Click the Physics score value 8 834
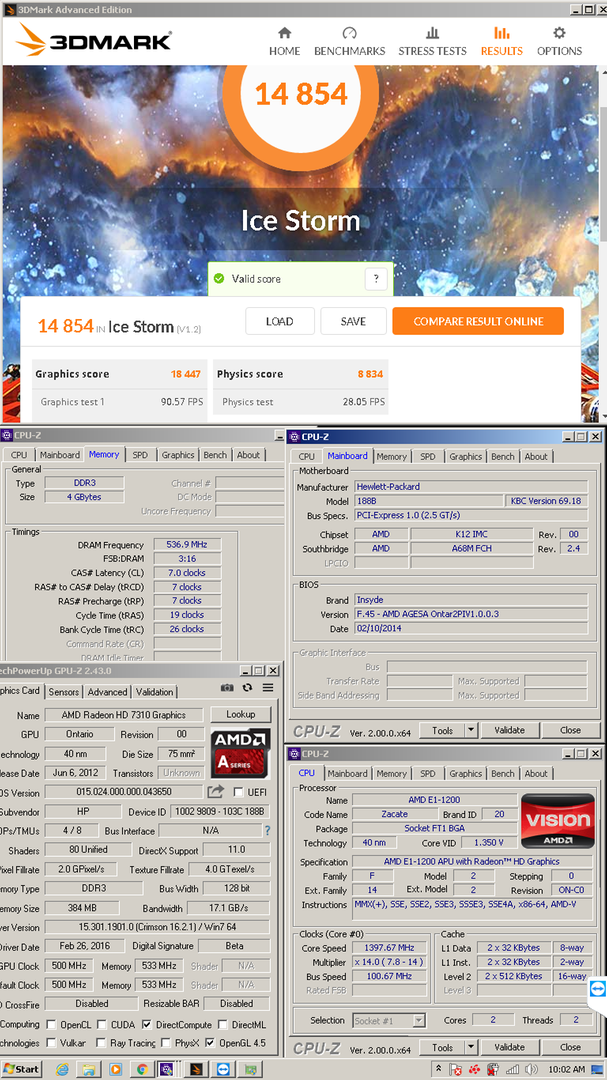607x1080 pixels. point(370,374)
